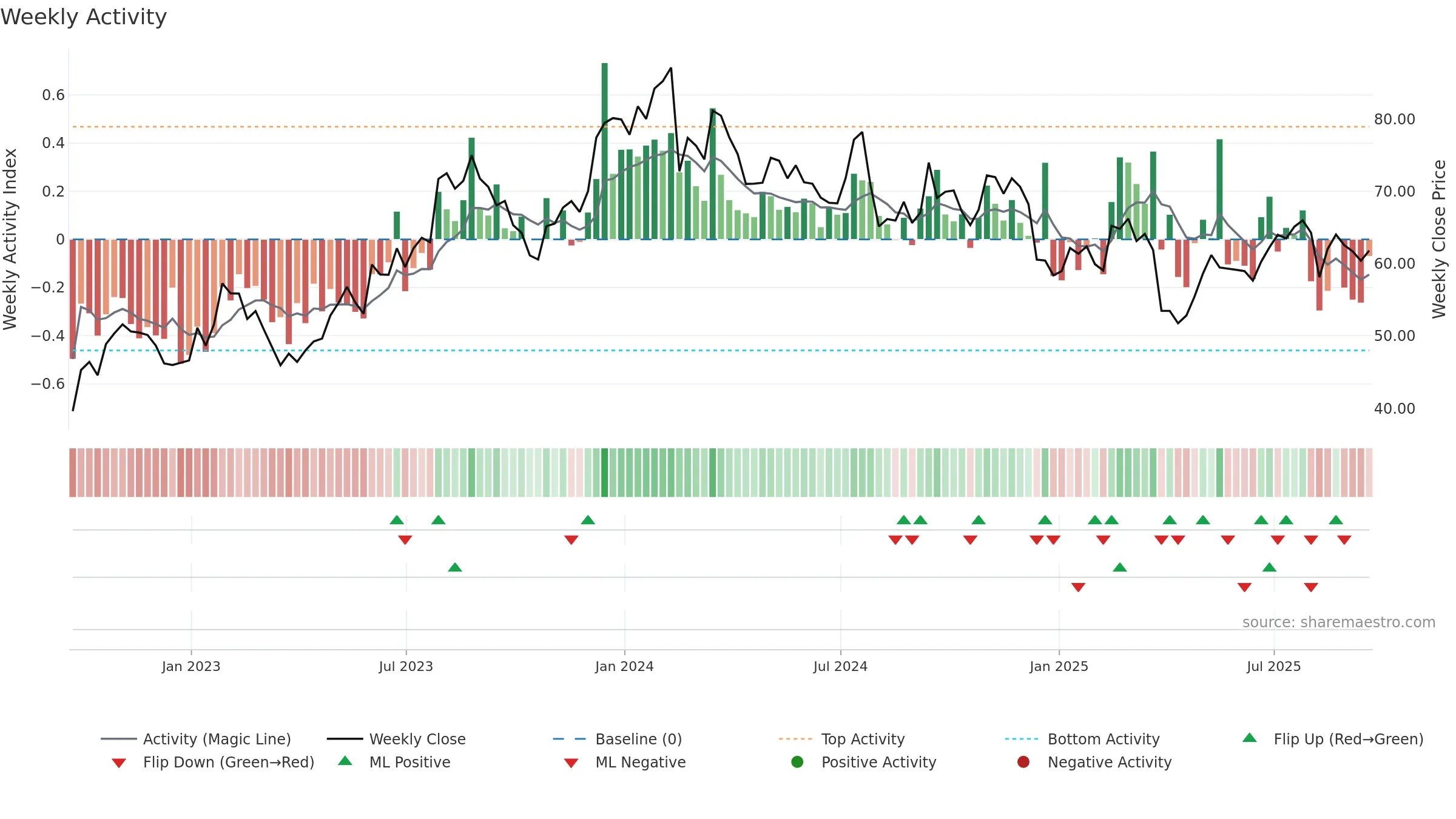Click the Weekly Activity chart title
1456x819 pixels.
point(84,17)
